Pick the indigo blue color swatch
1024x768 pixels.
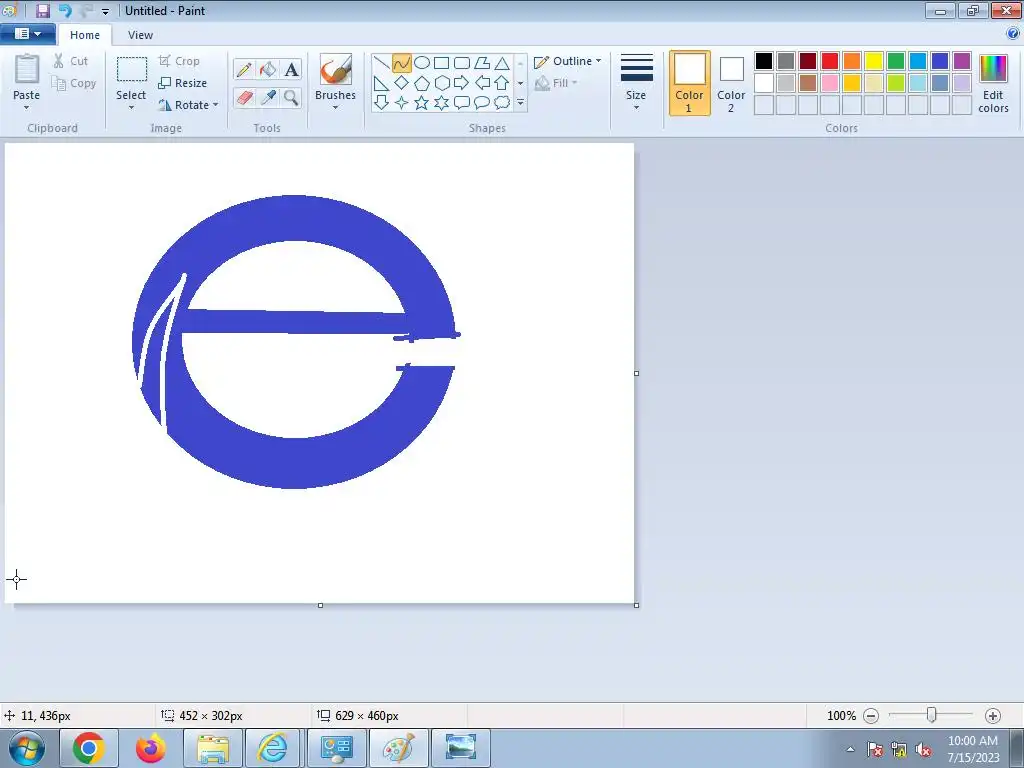tap(940, 61)
